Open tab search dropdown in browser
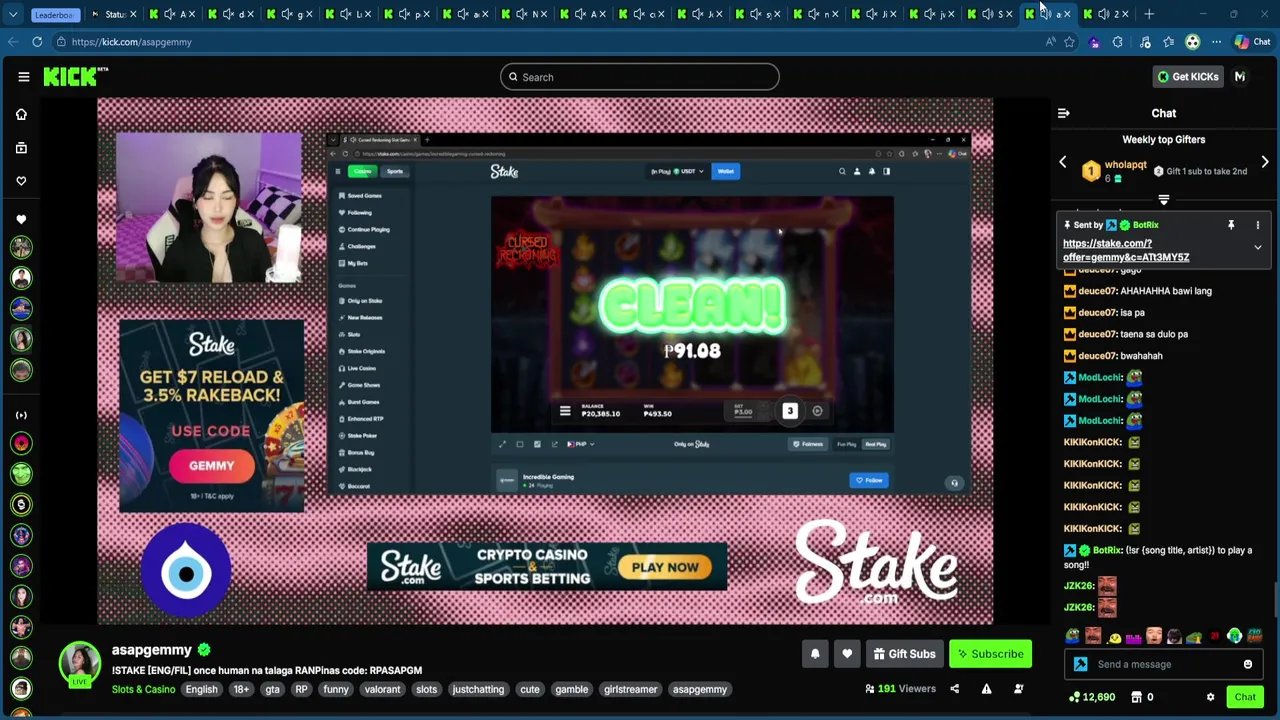This screenshot has height=720, width=1280. click(x=11, y=14)
